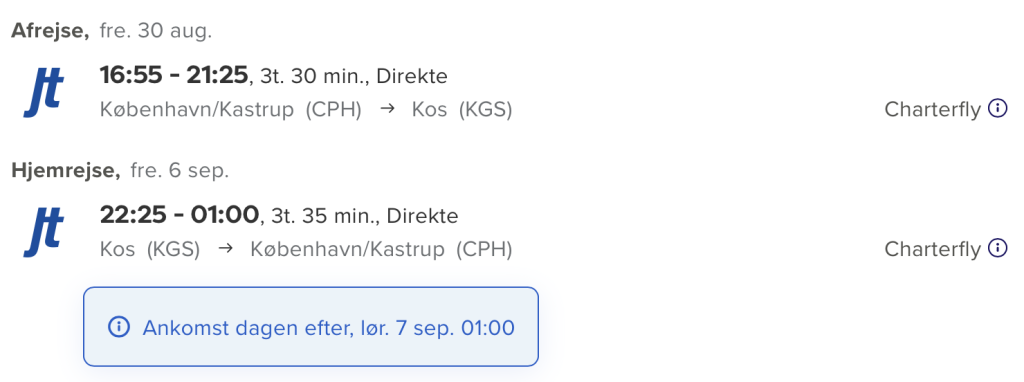Click the outbound Charterfly label
The image size is (1024, 382).
pos(933,110)
